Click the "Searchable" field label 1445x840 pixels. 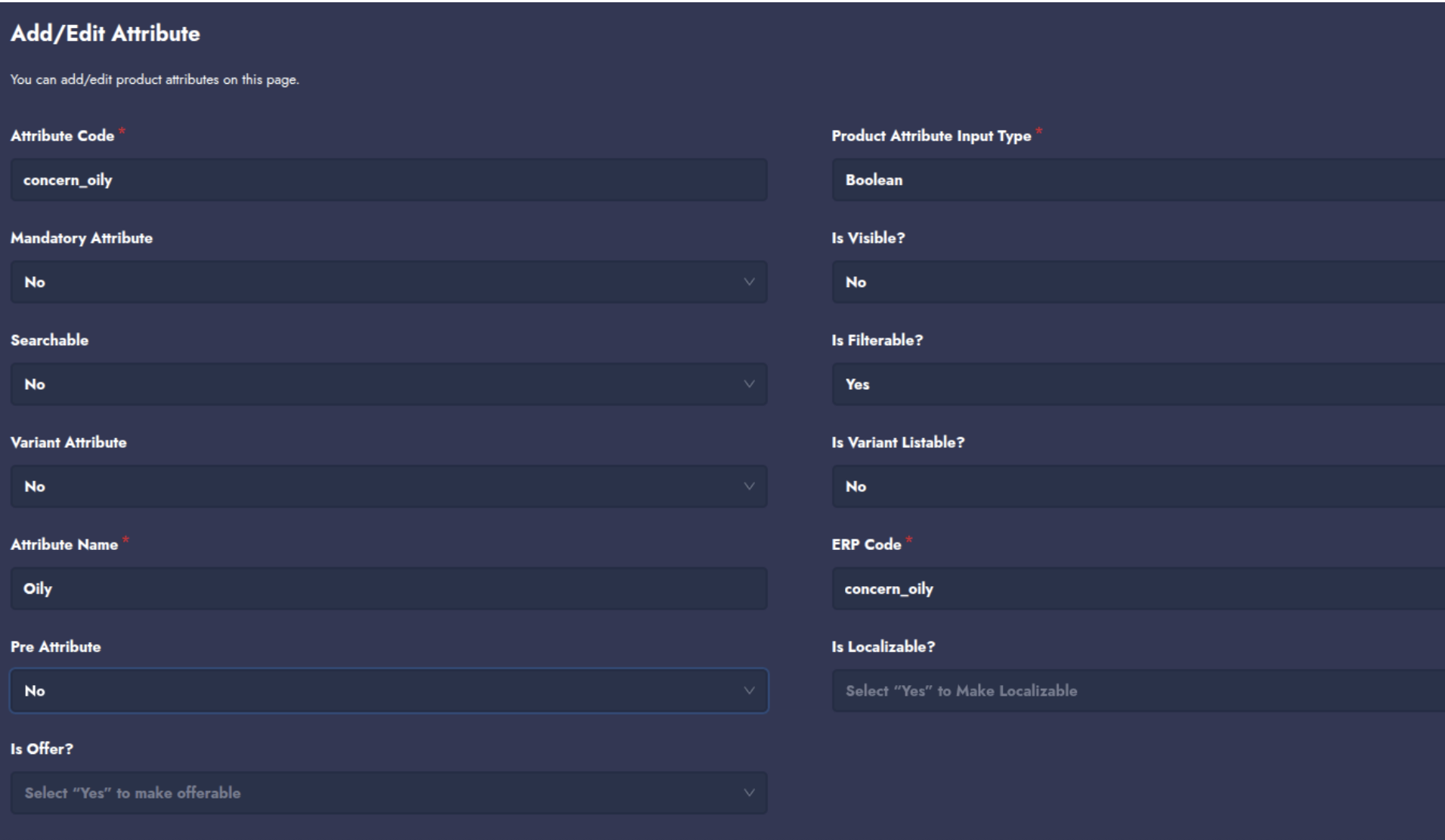[x=49, y=340]
